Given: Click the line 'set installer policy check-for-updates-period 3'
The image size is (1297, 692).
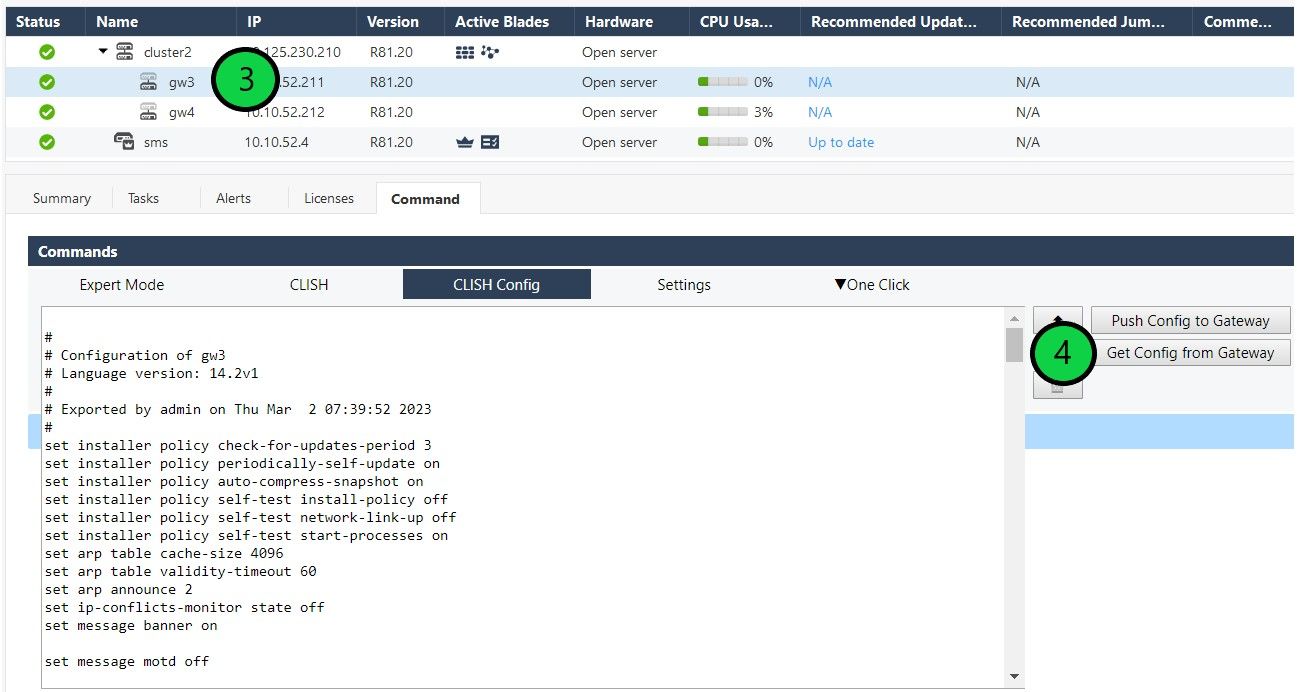Looking at the screenshot, I should (x=238, y=445).
